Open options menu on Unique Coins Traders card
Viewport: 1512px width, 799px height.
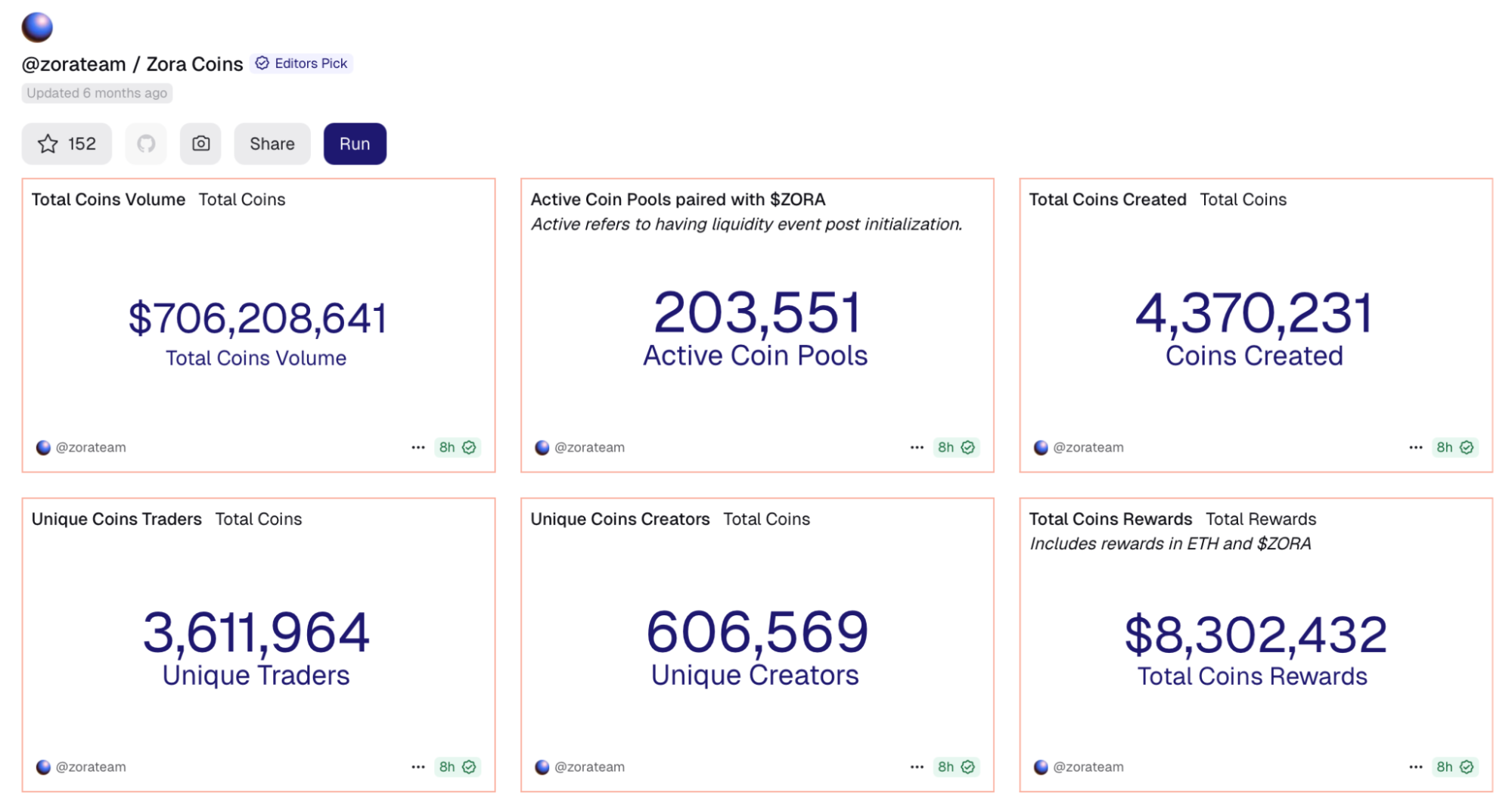pos(418,766)
